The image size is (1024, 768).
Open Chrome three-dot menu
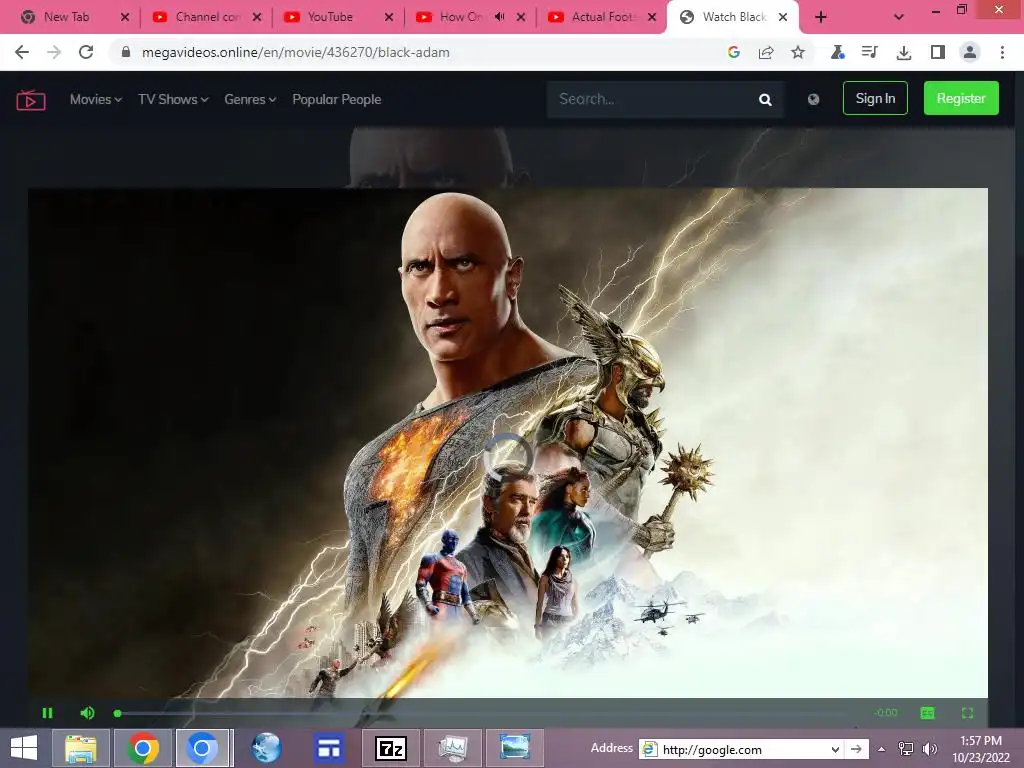(x=1002, y=52)
